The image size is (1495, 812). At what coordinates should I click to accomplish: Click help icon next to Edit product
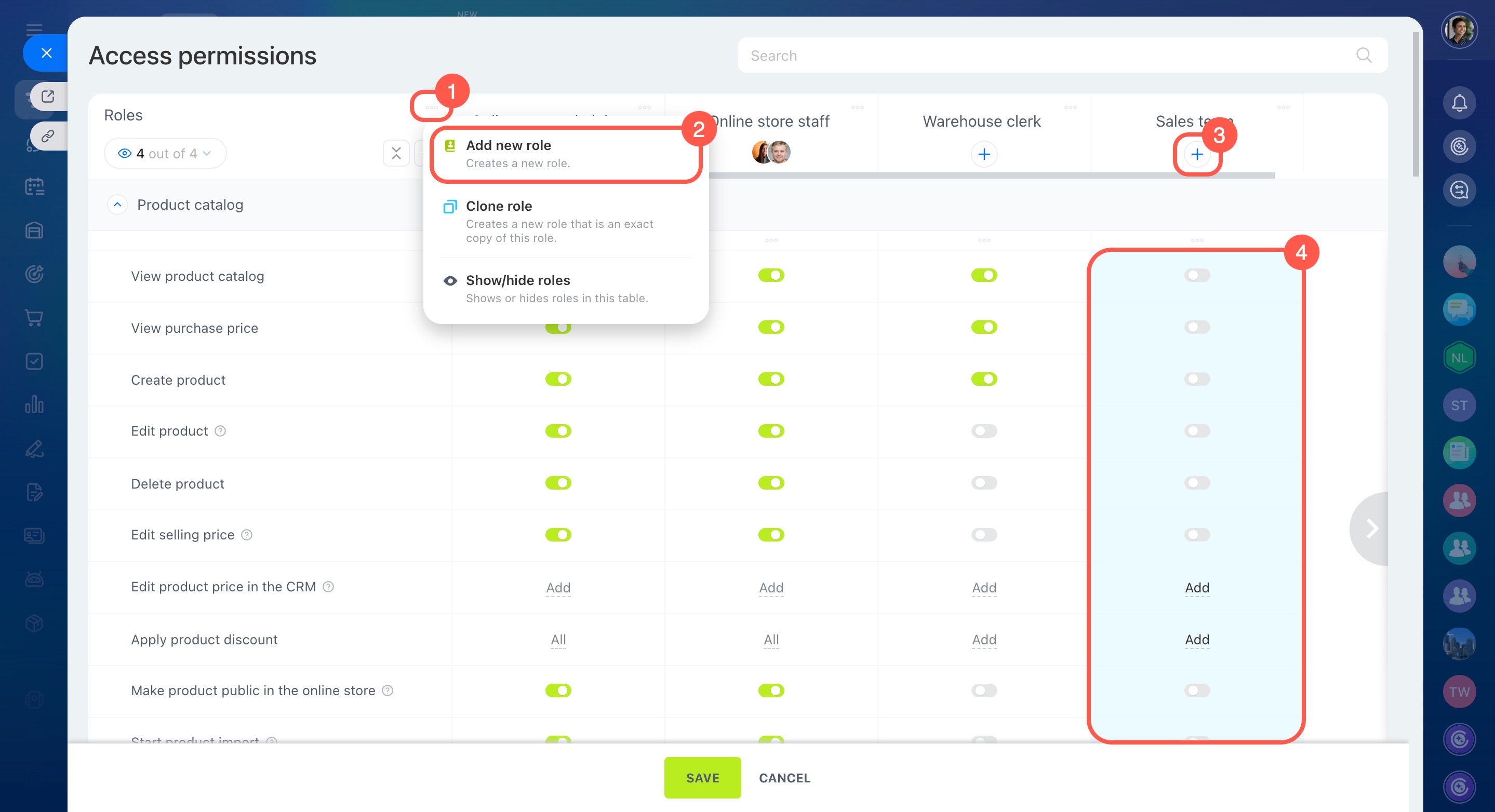(220, 431)
